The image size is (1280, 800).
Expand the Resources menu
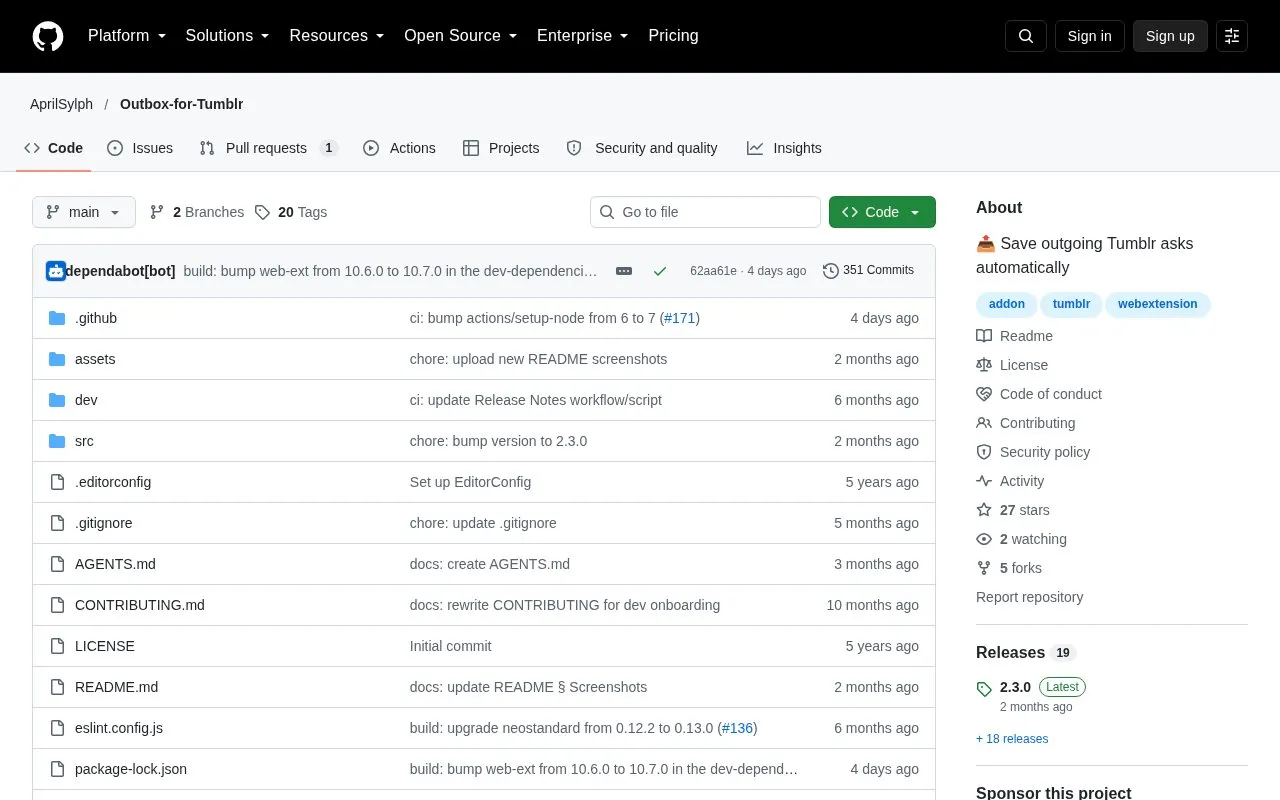(x=337, y=36)
